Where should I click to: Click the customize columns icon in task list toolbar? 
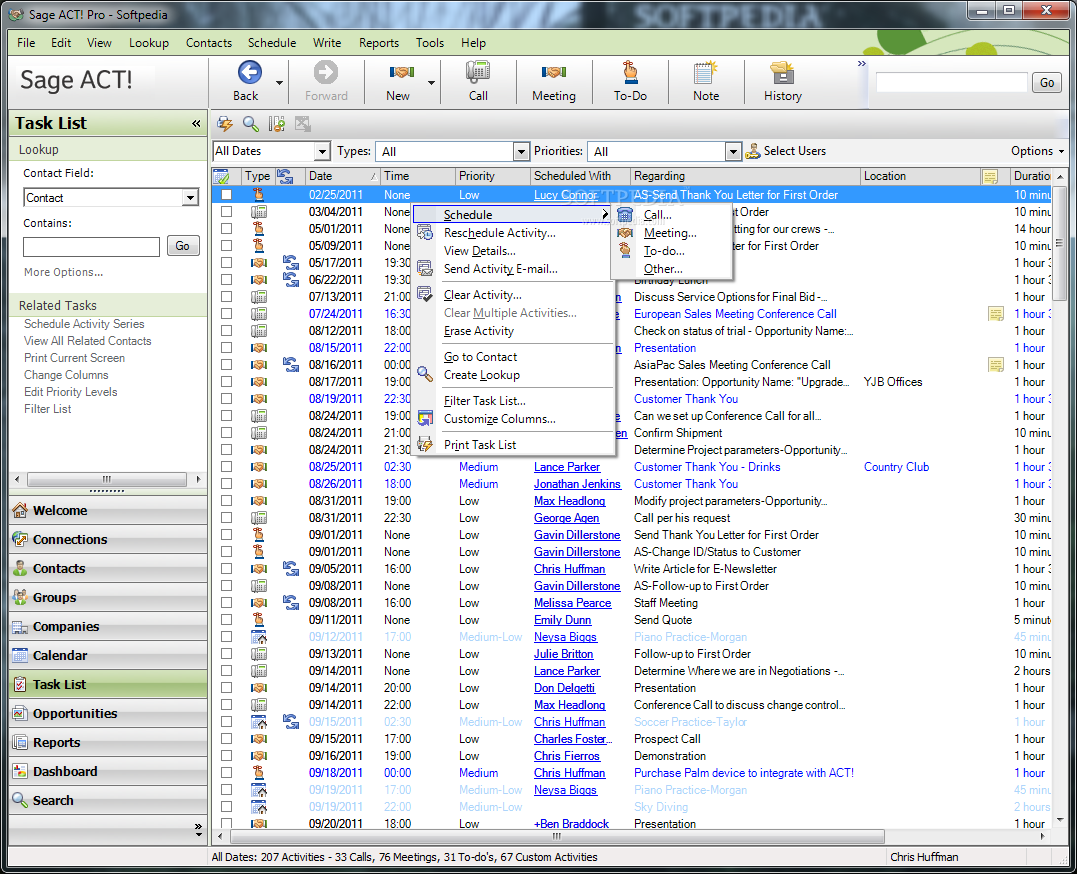(x=277, y=124)
